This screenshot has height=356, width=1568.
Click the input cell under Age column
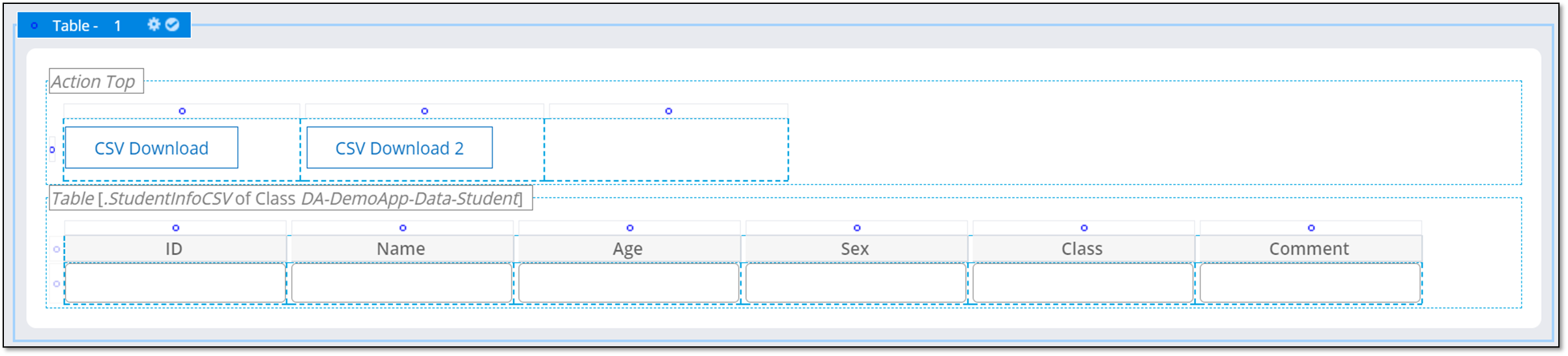pos(628,283)
